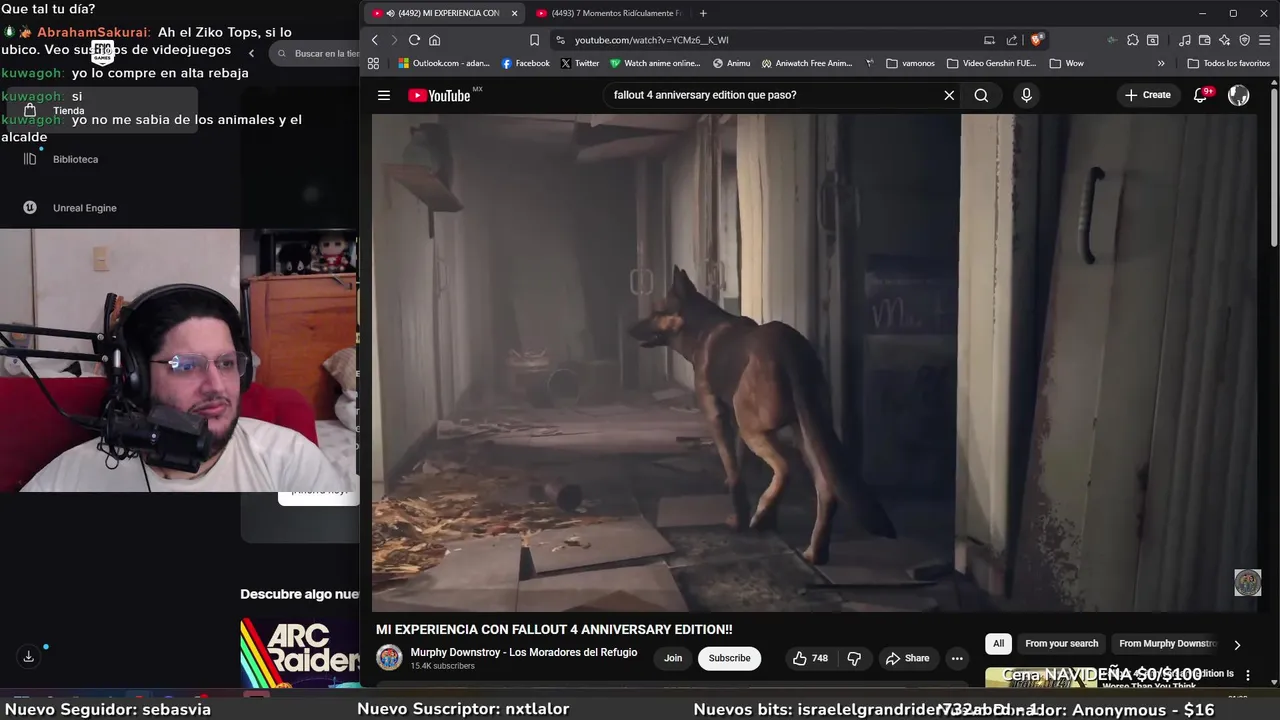The image size is (1280, 720).
Task: Click the Epic store search field
Action: 314,53
